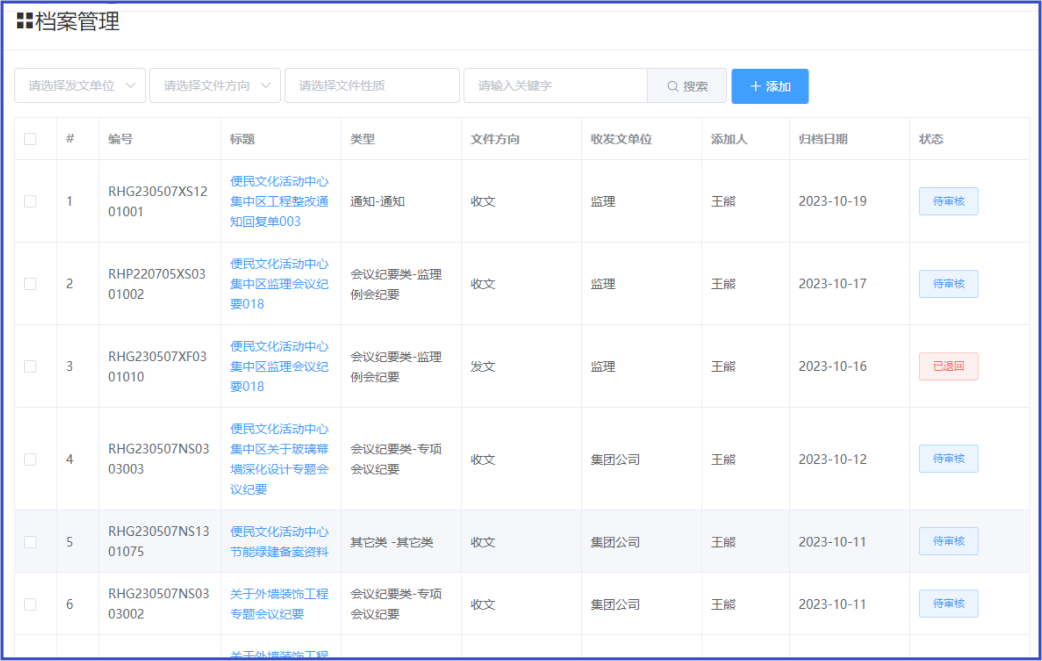
Task: Toggle the select-all checkbox in header
Action: coord(30,139)
